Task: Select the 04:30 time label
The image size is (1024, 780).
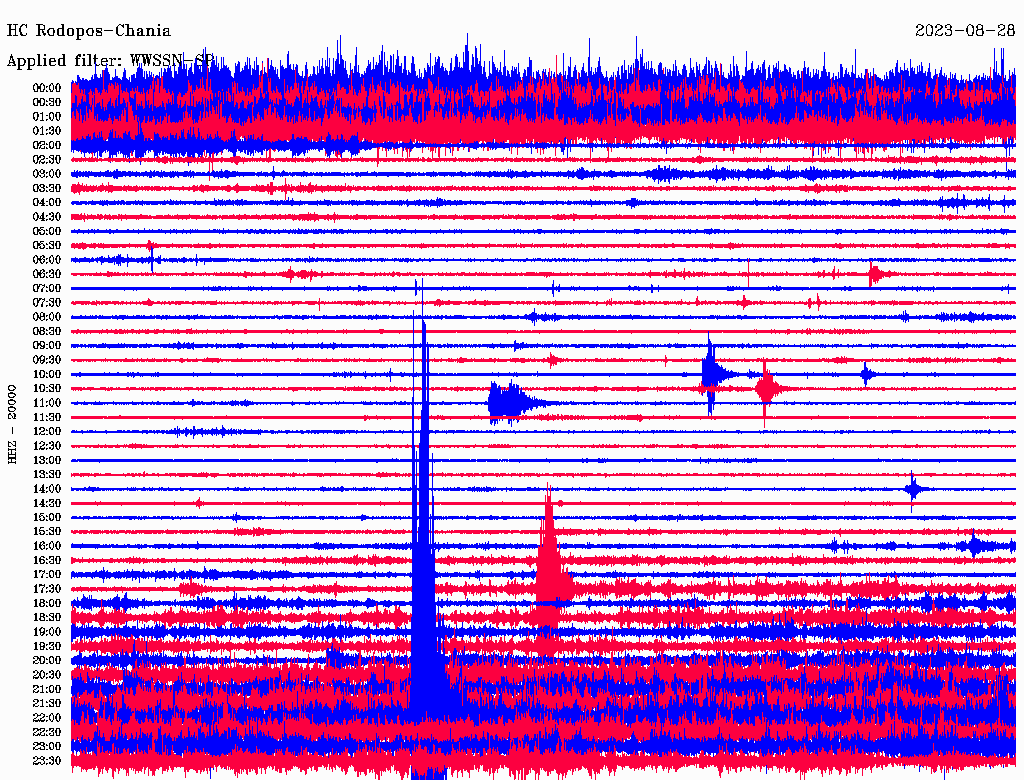Action: pos(47,217)
